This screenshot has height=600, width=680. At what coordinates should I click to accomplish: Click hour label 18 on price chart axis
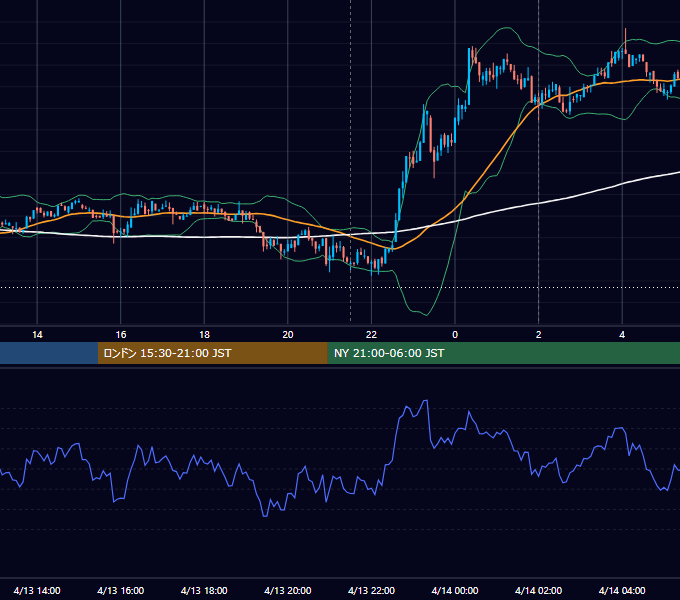click(204, 334)
